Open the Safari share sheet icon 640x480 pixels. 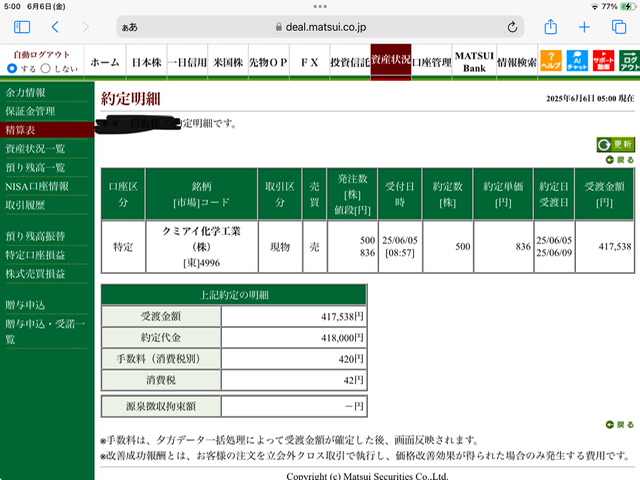(551, 27)
